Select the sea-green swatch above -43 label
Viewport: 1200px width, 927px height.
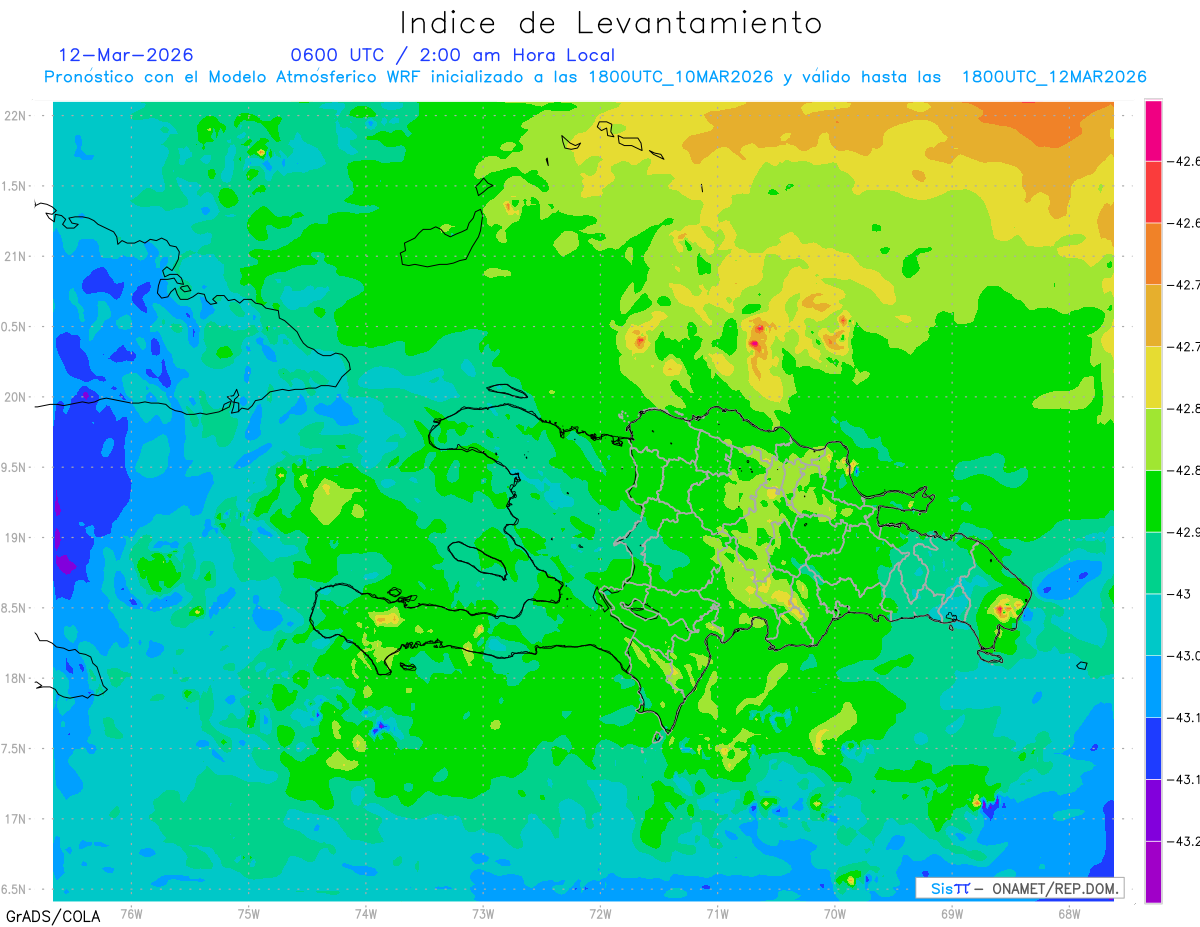(x=1153, y=563)
